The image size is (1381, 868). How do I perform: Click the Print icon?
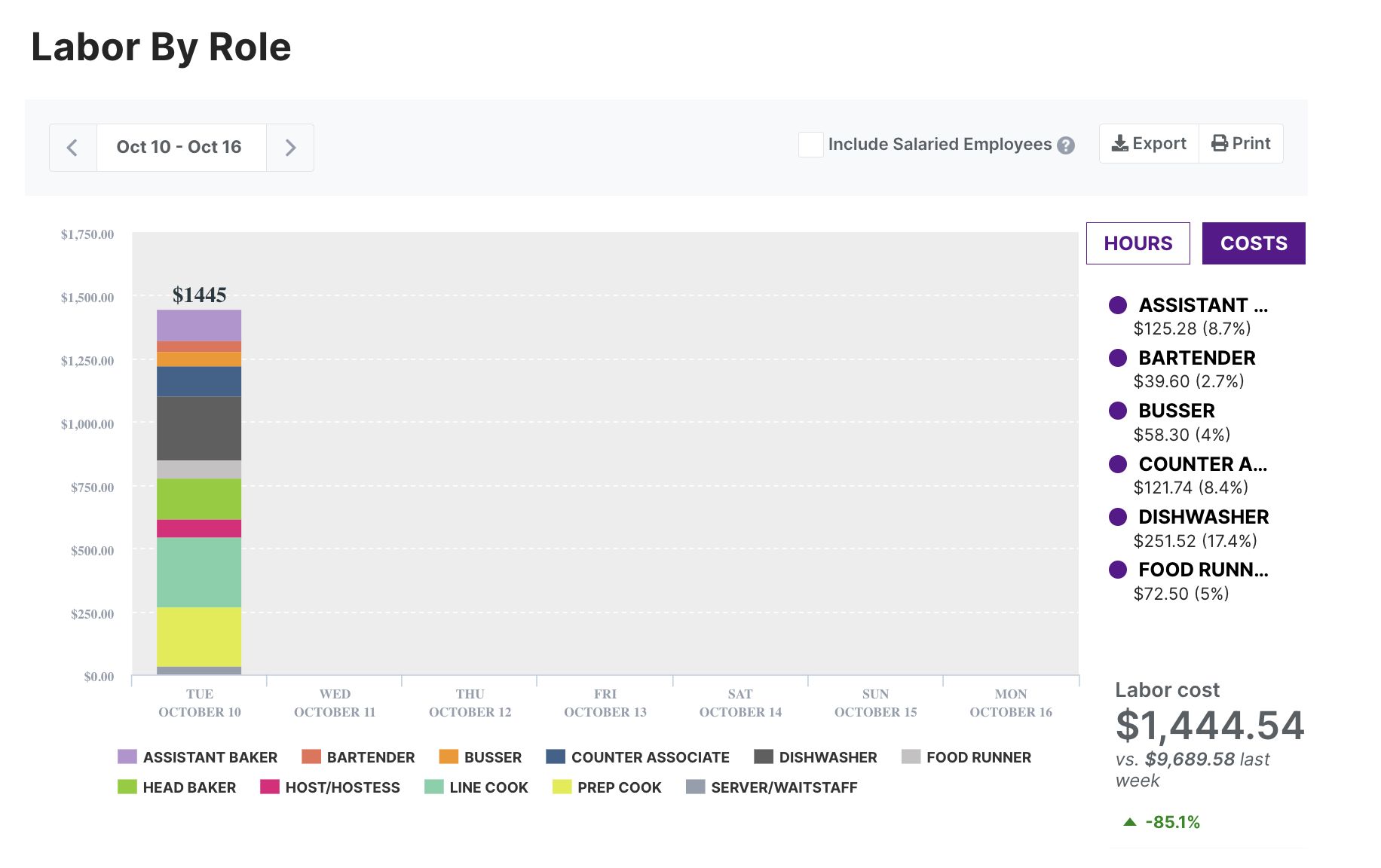click(x=1220, y=143)
